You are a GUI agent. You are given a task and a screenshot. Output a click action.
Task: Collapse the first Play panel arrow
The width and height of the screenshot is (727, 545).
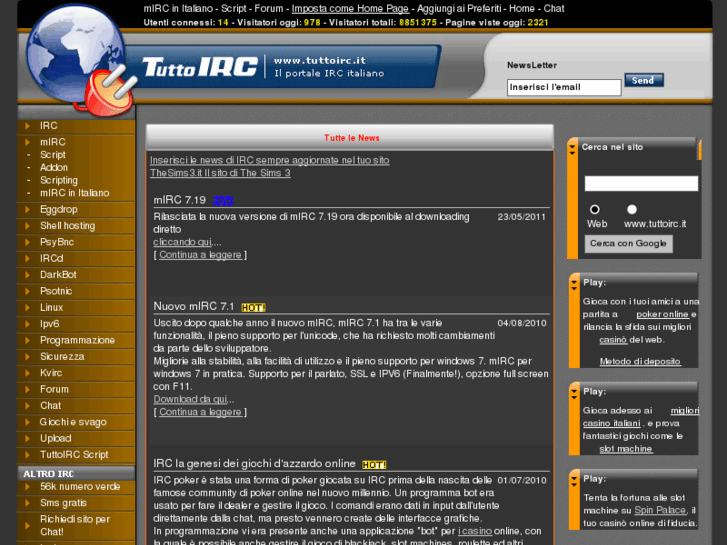tap(574, 285)
